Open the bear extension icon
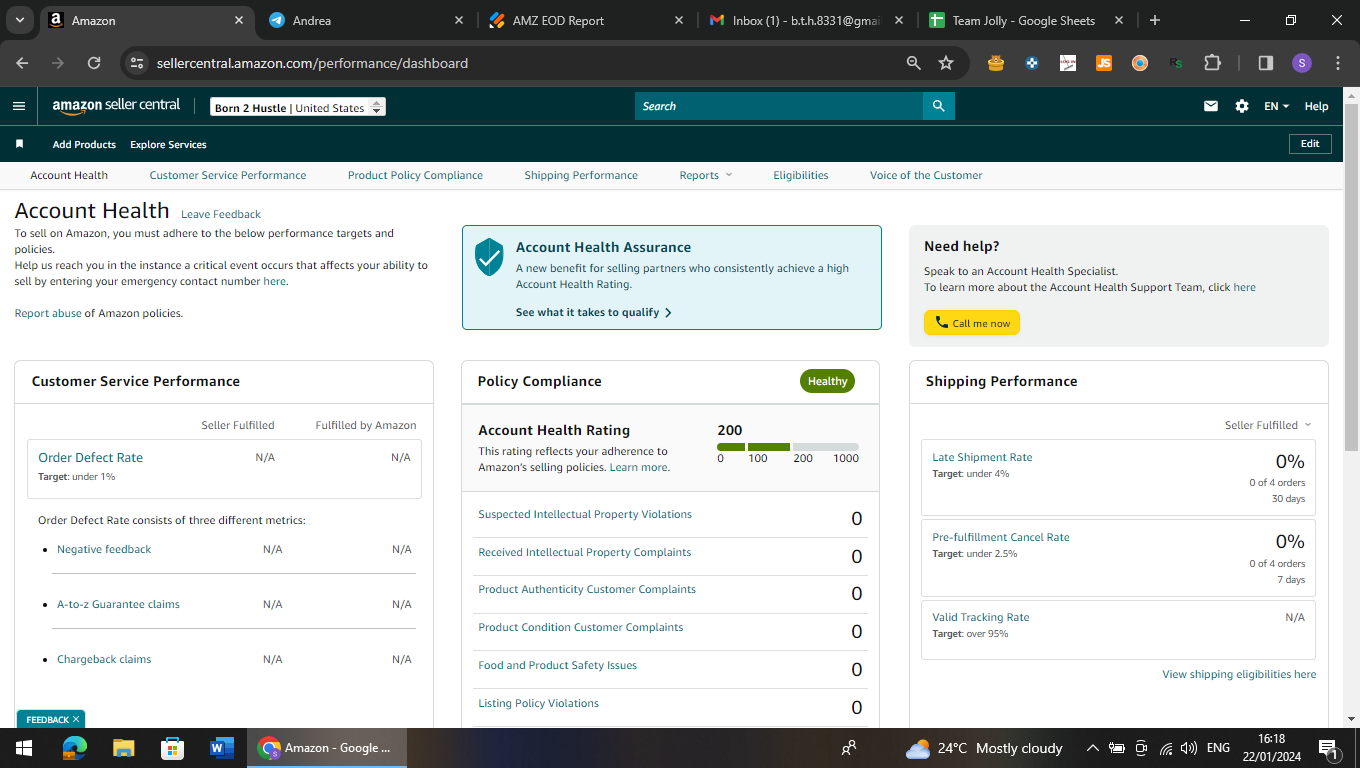 coord(995,63)
